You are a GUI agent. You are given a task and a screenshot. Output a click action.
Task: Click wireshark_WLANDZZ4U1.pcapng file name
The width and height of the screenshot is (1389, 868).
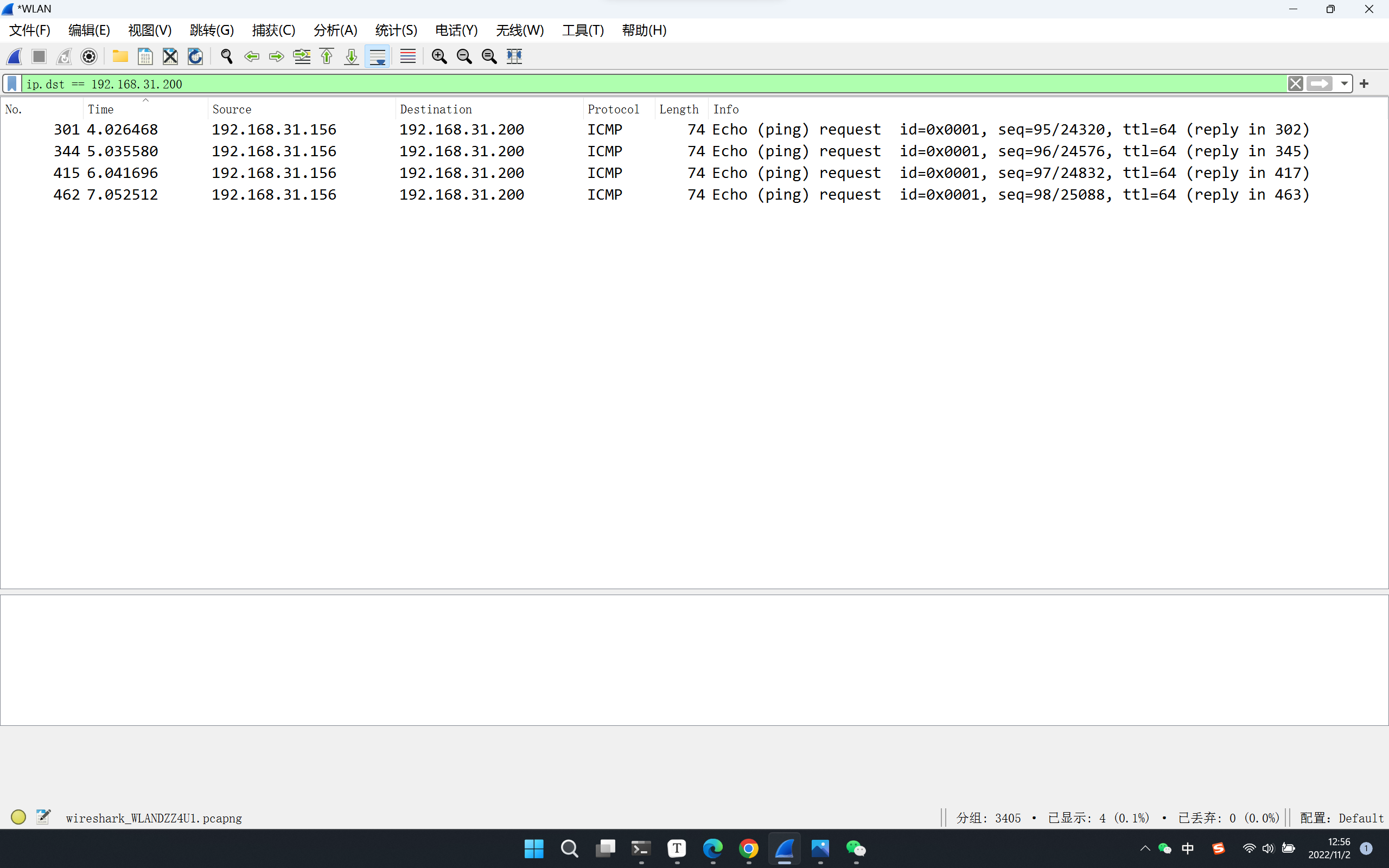(154, 818)
